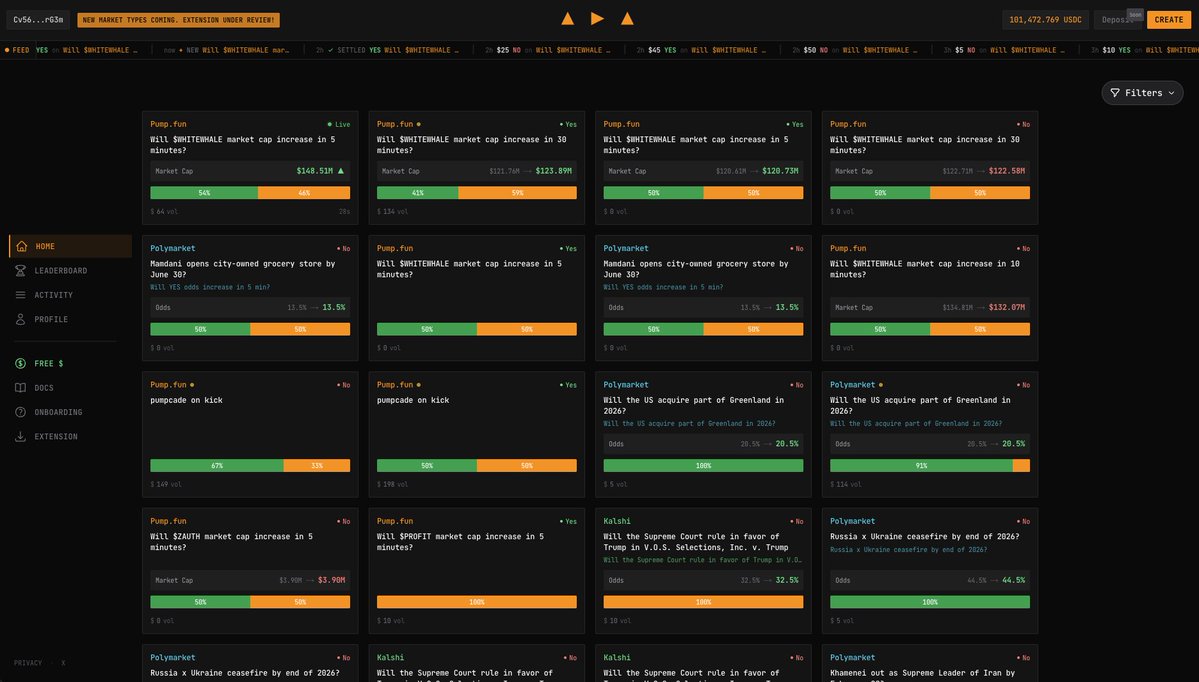Click the $114 vol Greenland card volume

pos(846,484)
